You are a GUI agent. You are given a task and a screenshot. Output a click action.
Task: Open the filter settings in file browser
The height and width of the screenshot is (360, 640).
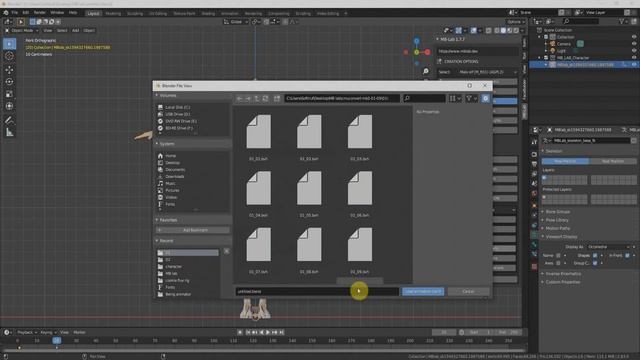click(471, 98)
